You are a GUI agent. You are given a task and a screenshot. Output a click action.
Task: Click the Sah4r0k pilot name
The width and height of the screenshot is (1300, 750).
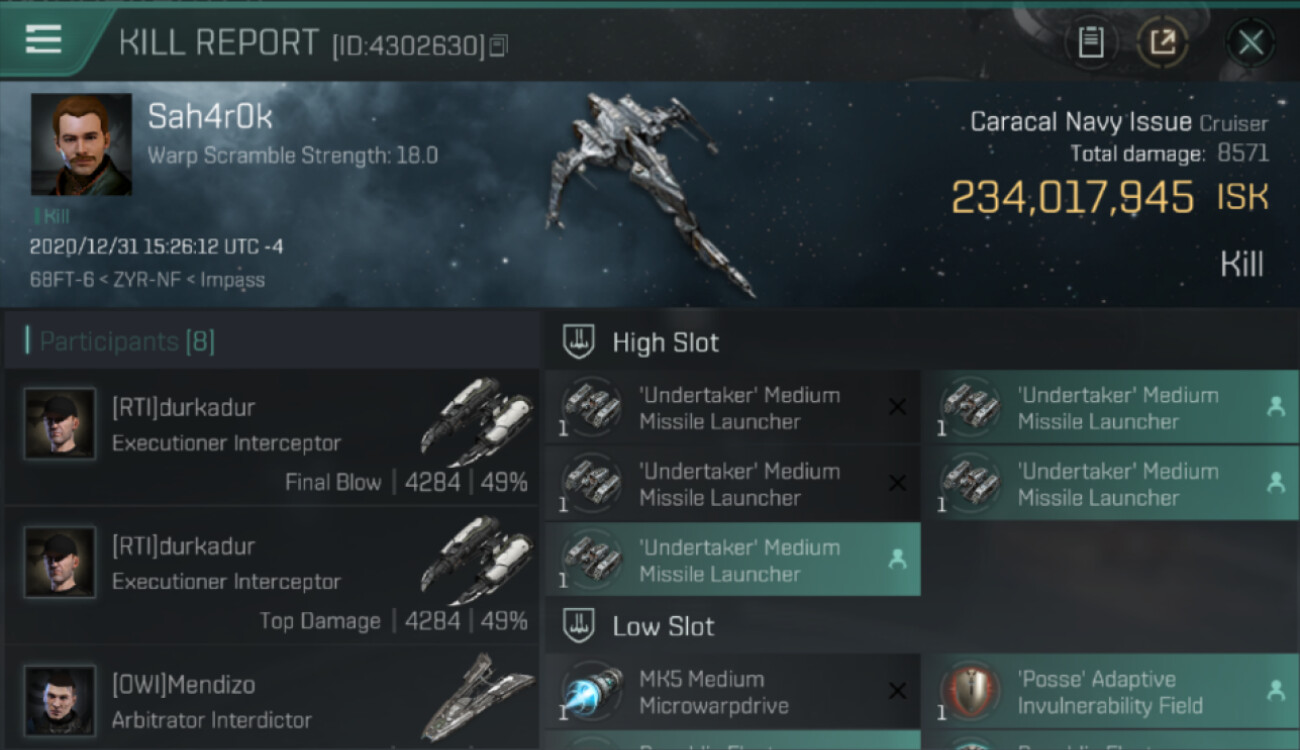210,117
